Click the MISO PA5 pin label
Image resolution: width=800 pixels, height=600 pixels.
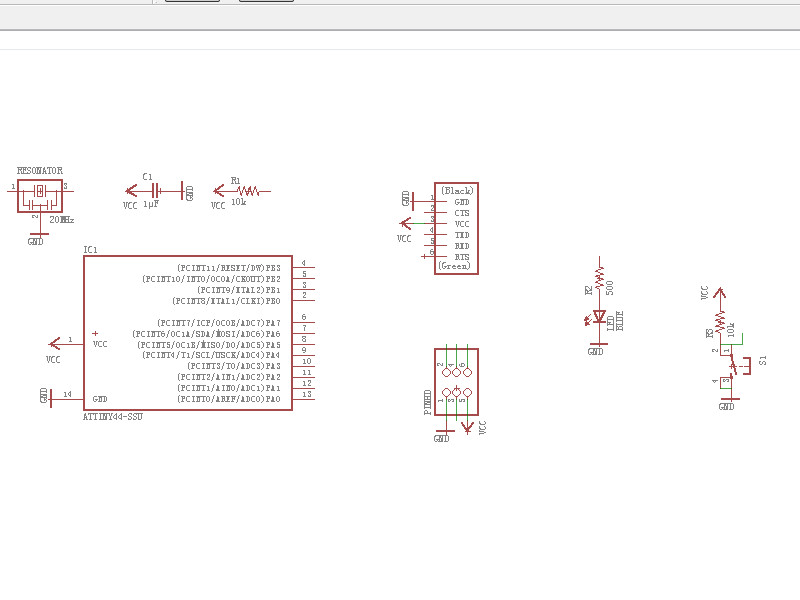click(209, 345)
